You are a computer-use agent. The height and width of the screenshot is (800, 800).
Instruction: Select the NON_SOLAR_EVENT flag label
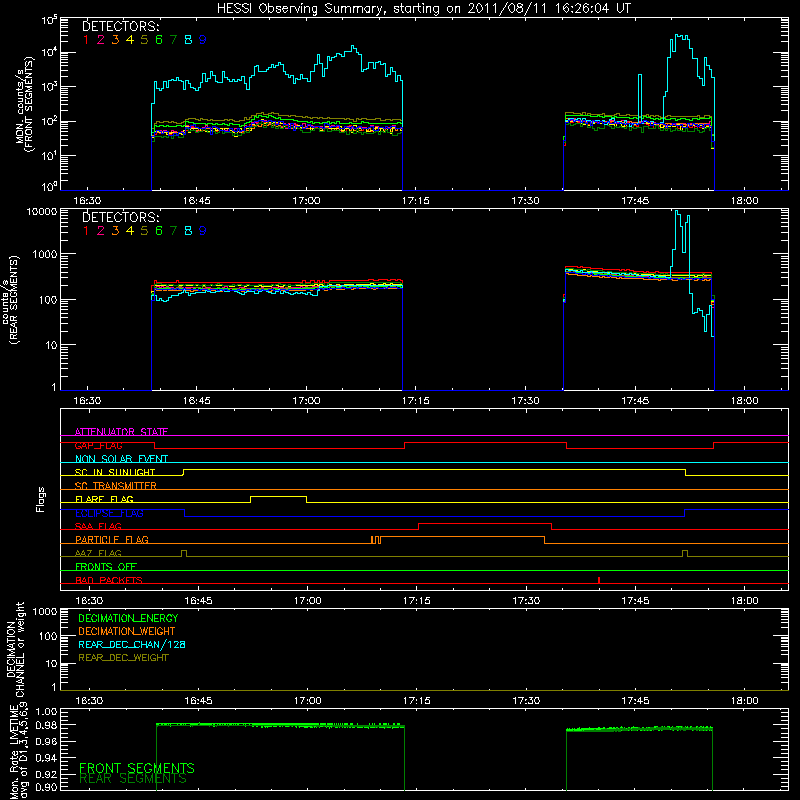121,459
